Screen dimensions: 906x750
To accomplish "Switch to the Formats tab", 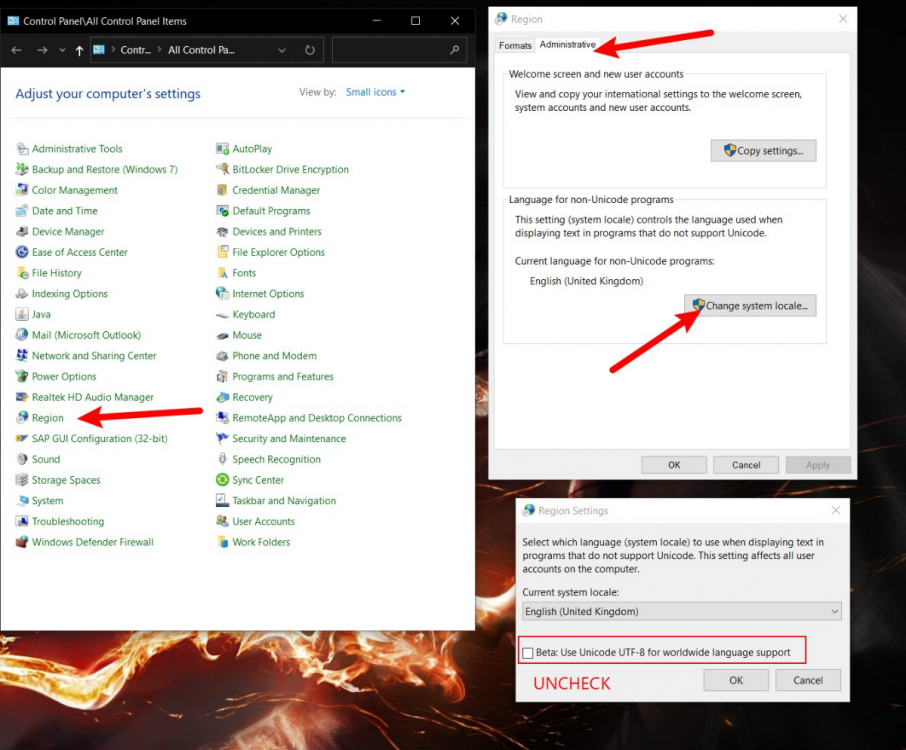I will [515, 45].
